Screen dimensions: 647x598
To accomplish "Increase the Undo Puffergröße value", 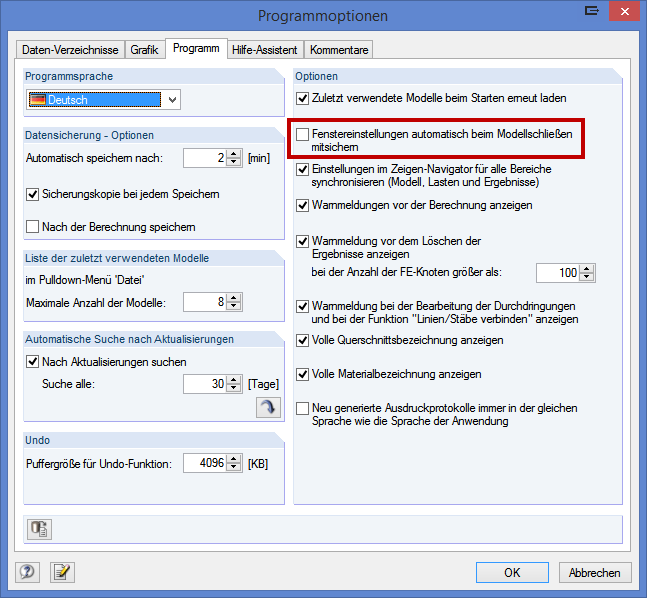I will [x=234, y=459].
